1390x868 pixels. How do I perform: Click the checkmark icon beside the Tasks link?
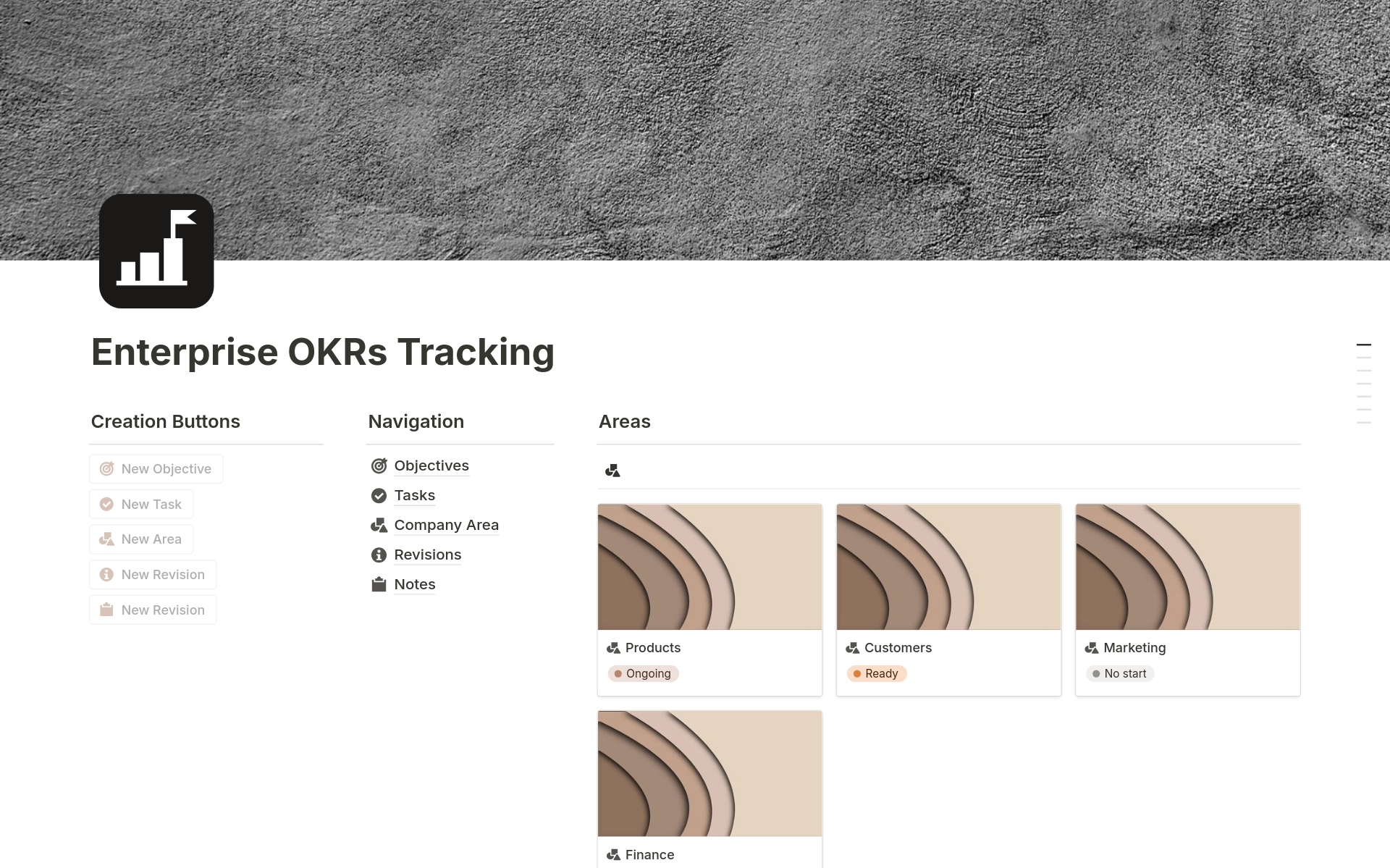click(379, 495)
